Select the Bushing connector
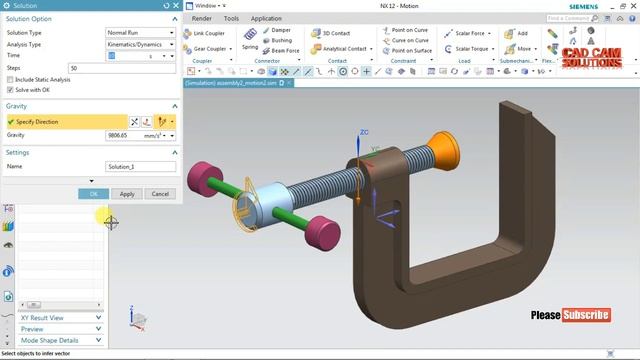Screen dimensions: 640x360 [278, 40]
